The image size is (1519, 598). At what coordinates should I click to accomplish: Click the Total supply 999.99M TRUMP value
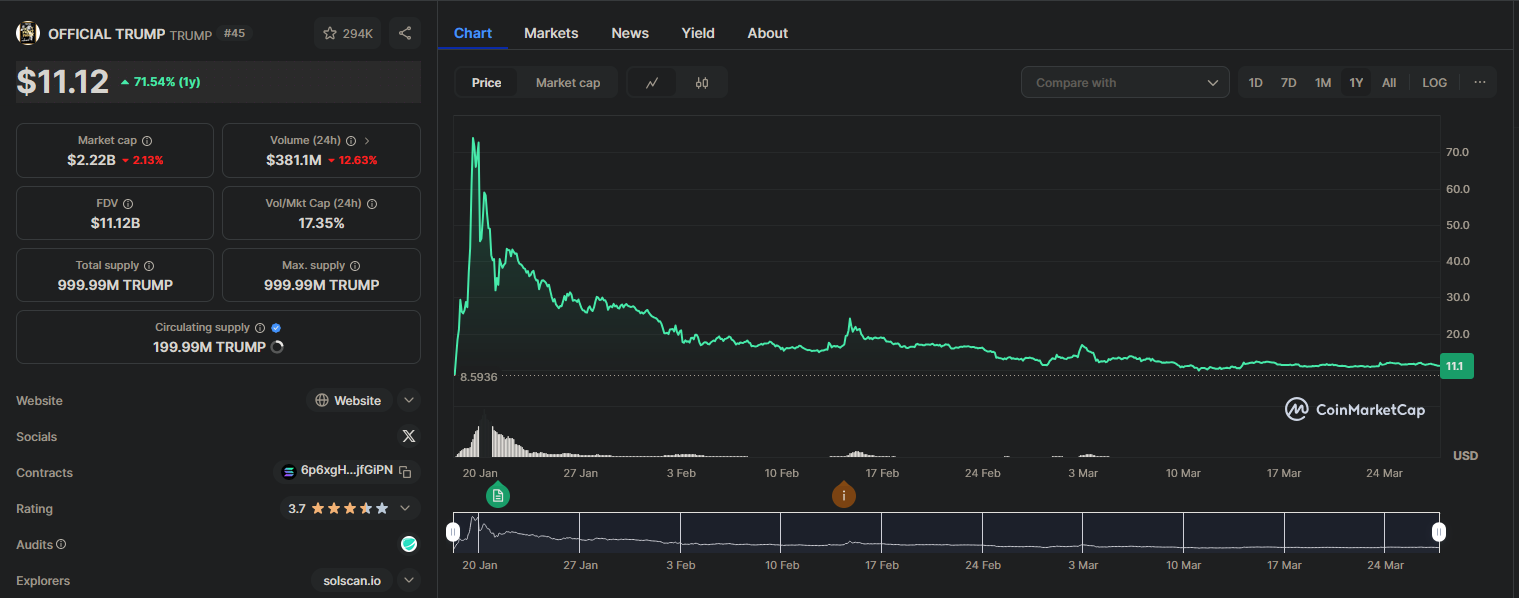click(115, 285)
